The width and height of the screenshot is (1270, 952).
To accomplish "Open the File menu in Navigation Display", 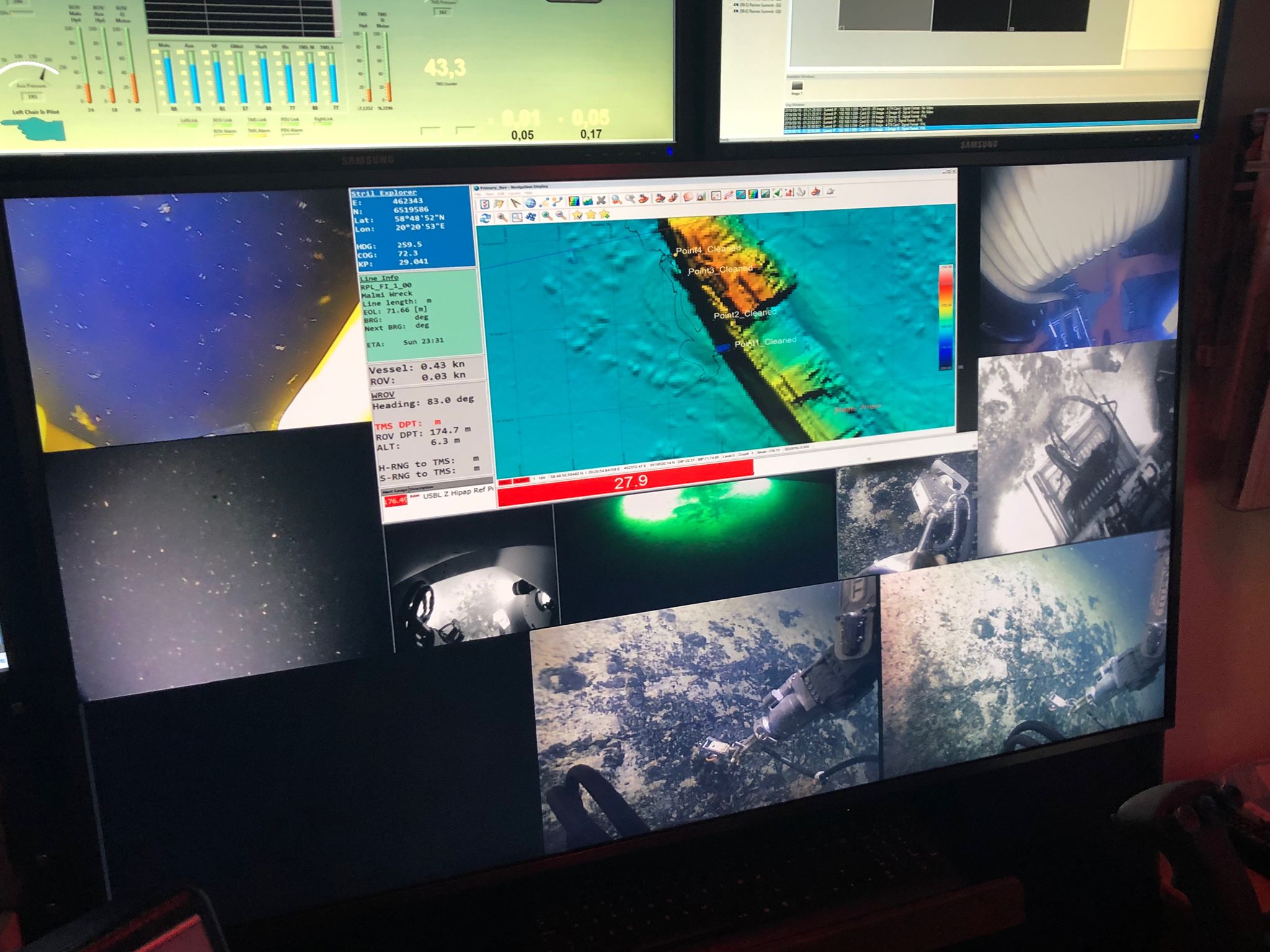I will [x=479, y=193].
